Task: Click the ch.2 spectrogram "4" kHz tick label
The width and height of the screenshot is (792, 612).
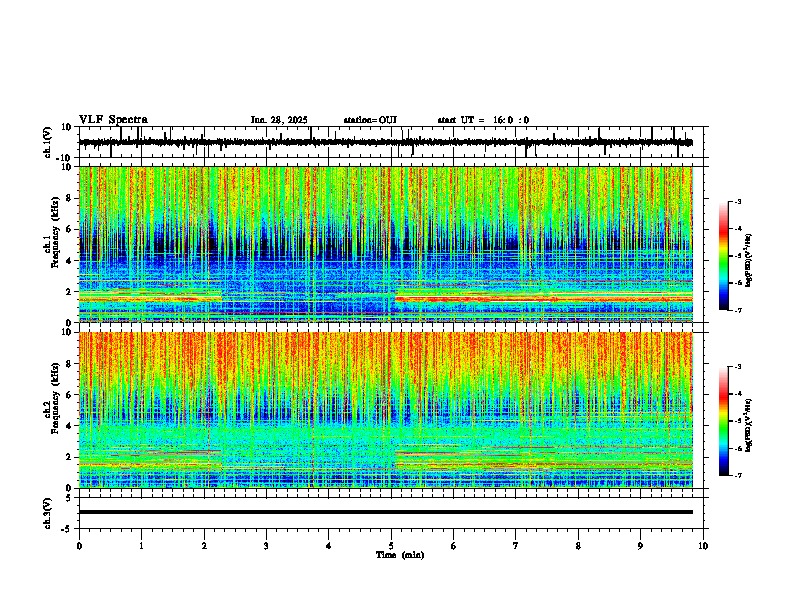Action: click(69, 426)
